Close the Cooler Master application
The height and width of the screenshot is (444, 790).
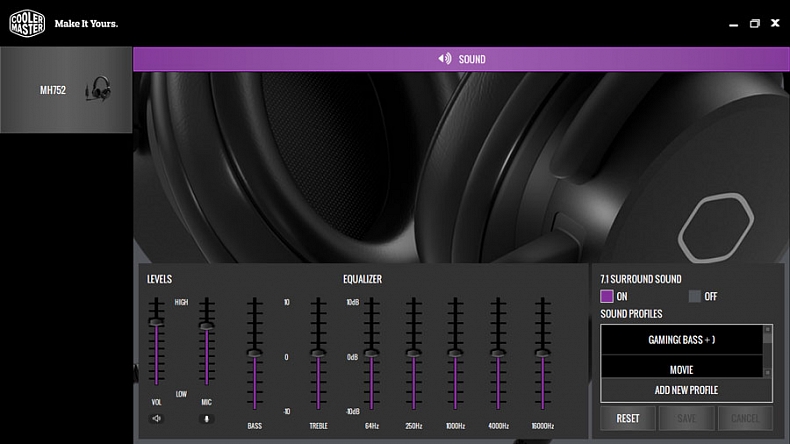(x=775, y=23)
